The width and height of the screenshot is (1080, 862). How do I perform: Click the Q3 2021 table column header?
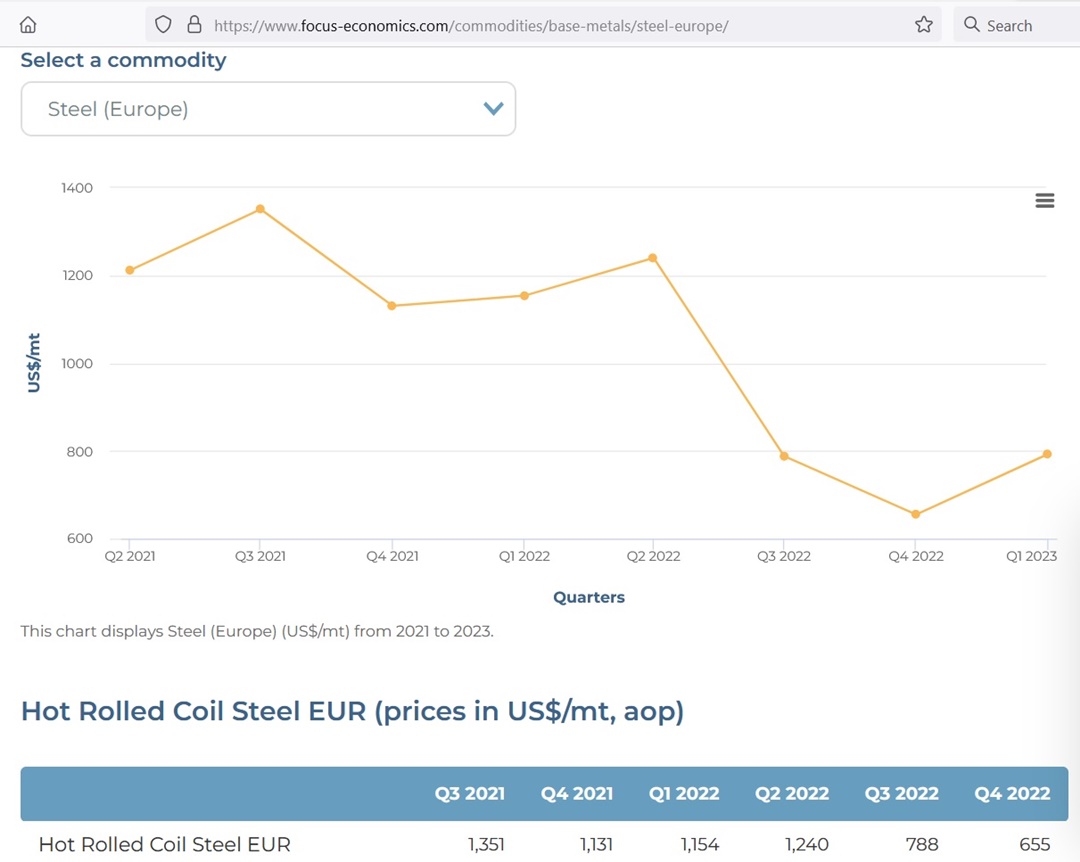coord(470,794)
